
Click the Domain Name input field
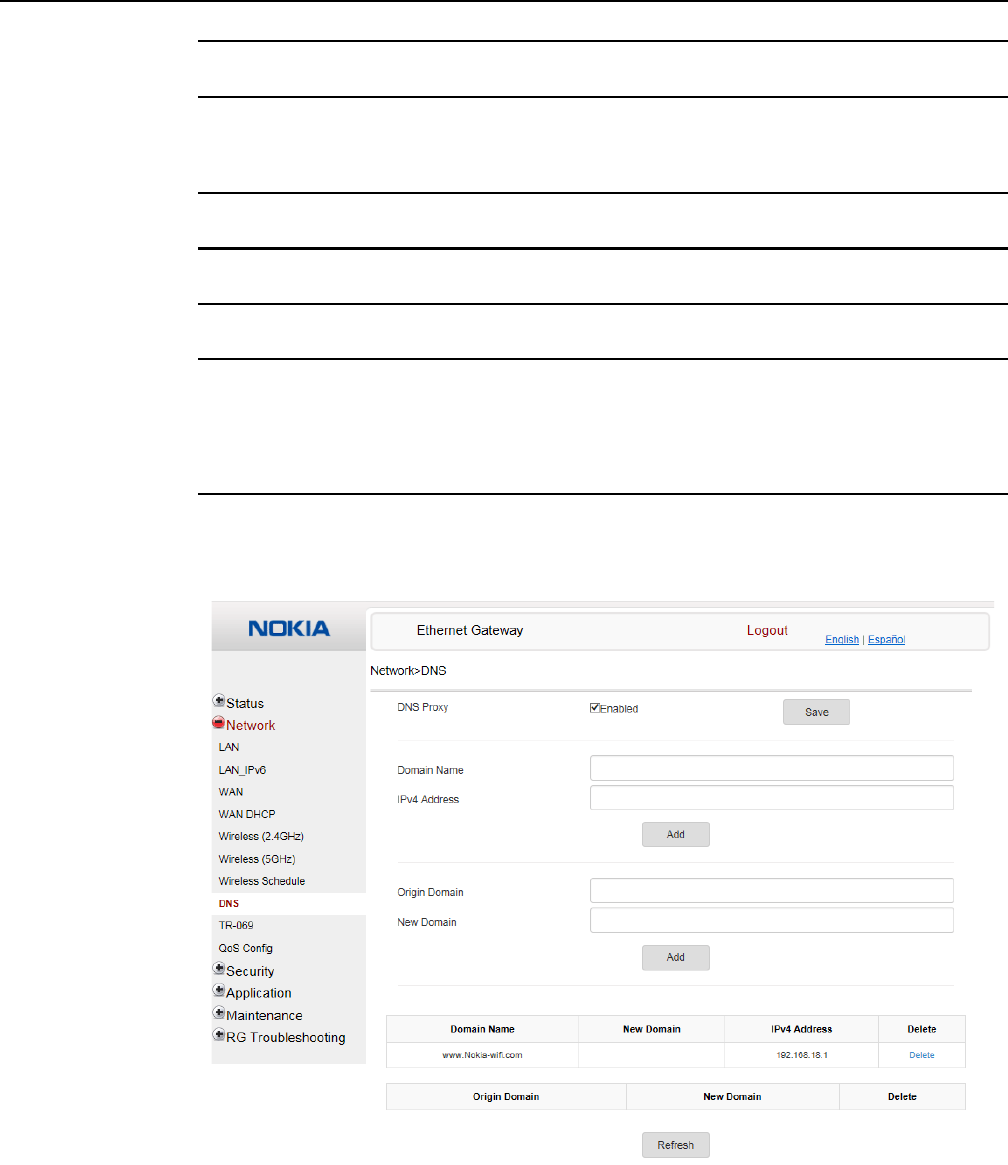pyautogui.click(x=772, y=768)
